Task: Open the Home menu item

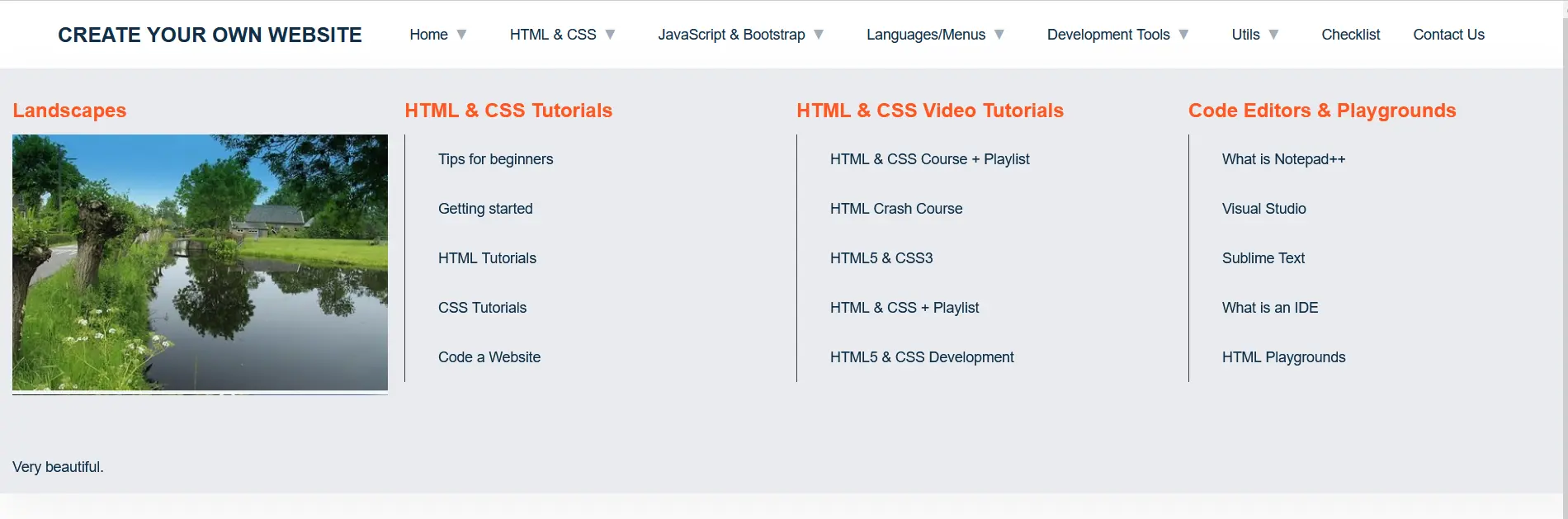Action: click(428, 35)
